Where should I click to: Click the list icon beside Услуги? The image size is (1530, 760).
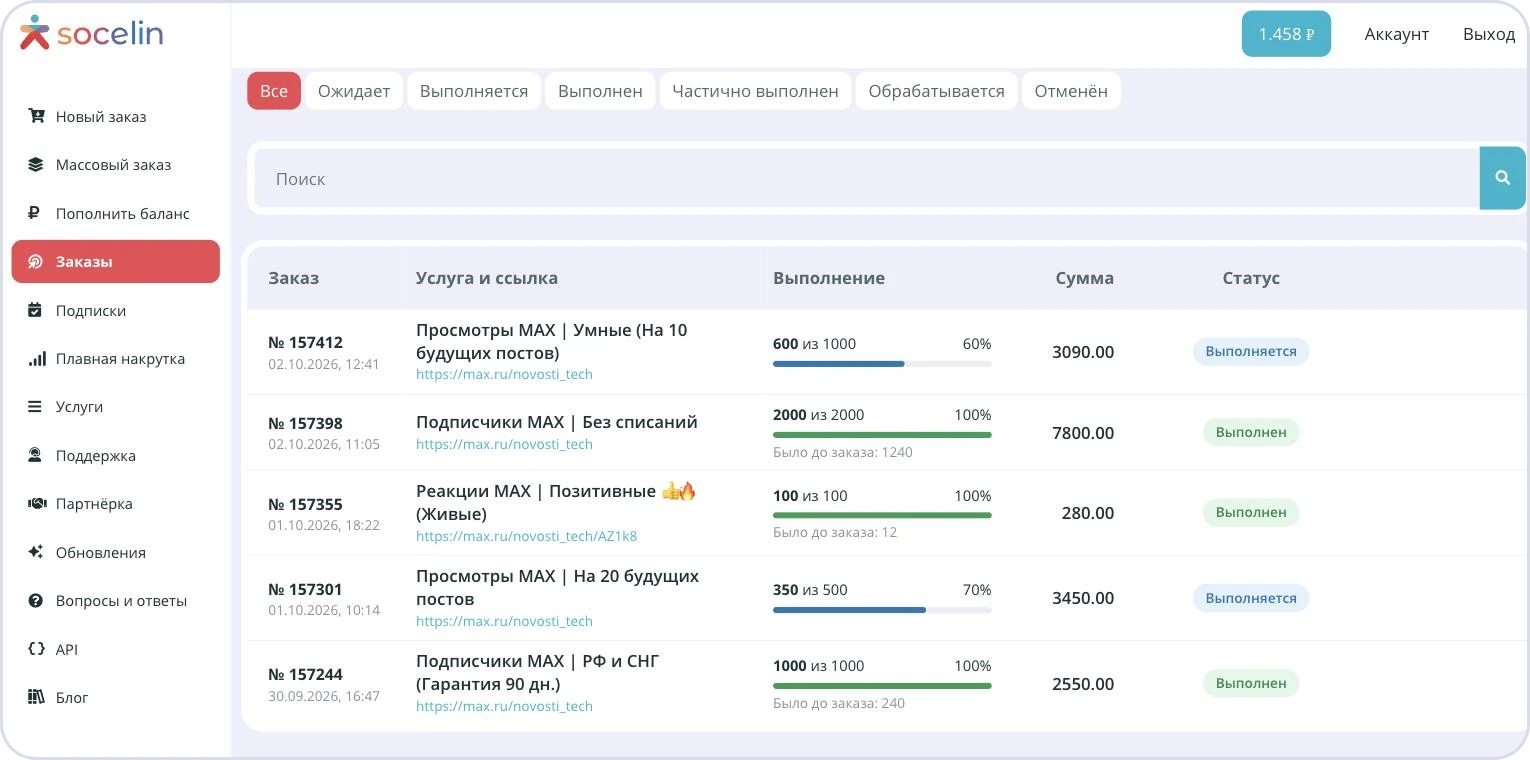tap(35, 407)
